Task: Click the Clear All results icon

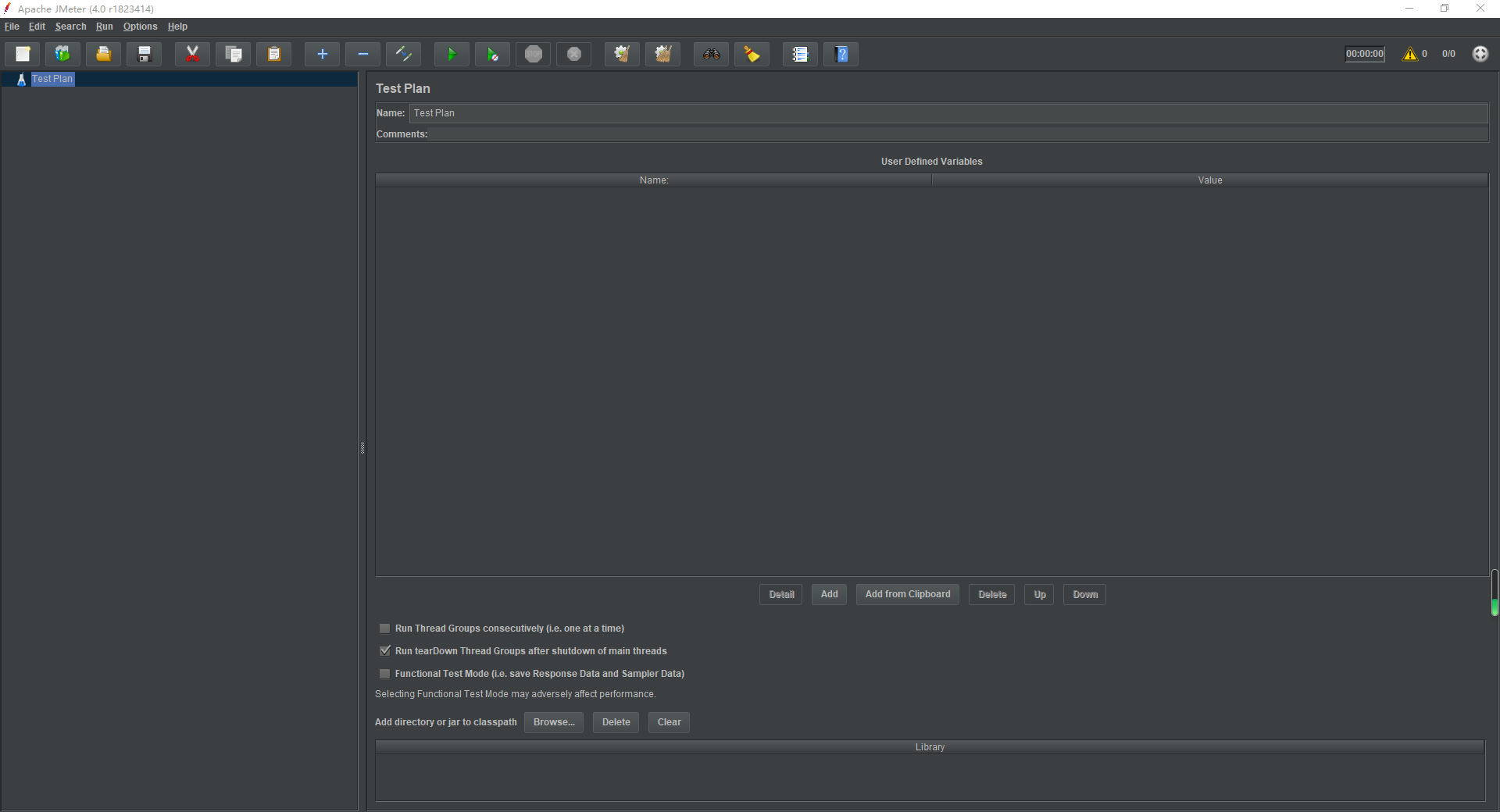Action: coord(662,54)
